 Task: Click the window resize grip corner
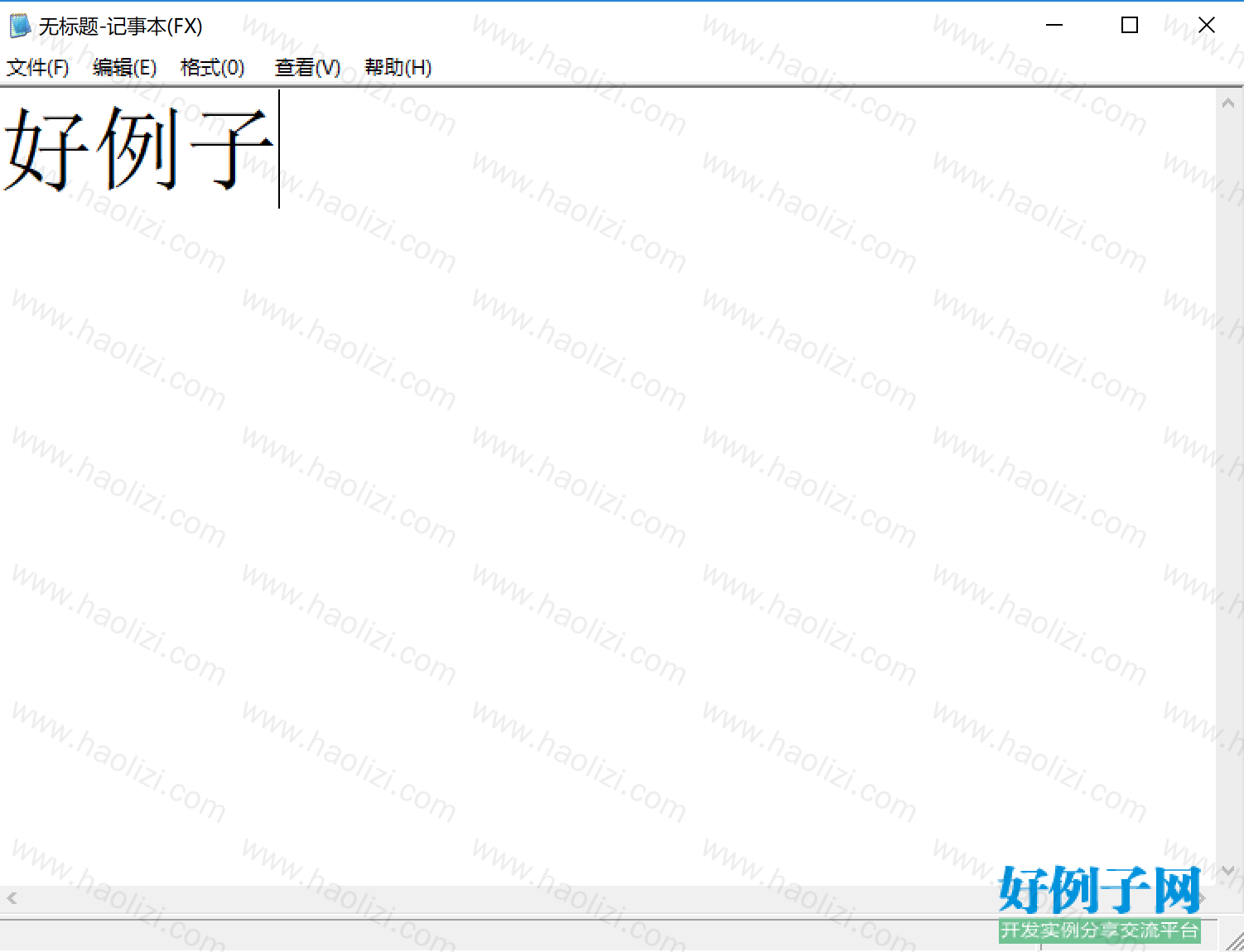tap(1234, 941)
